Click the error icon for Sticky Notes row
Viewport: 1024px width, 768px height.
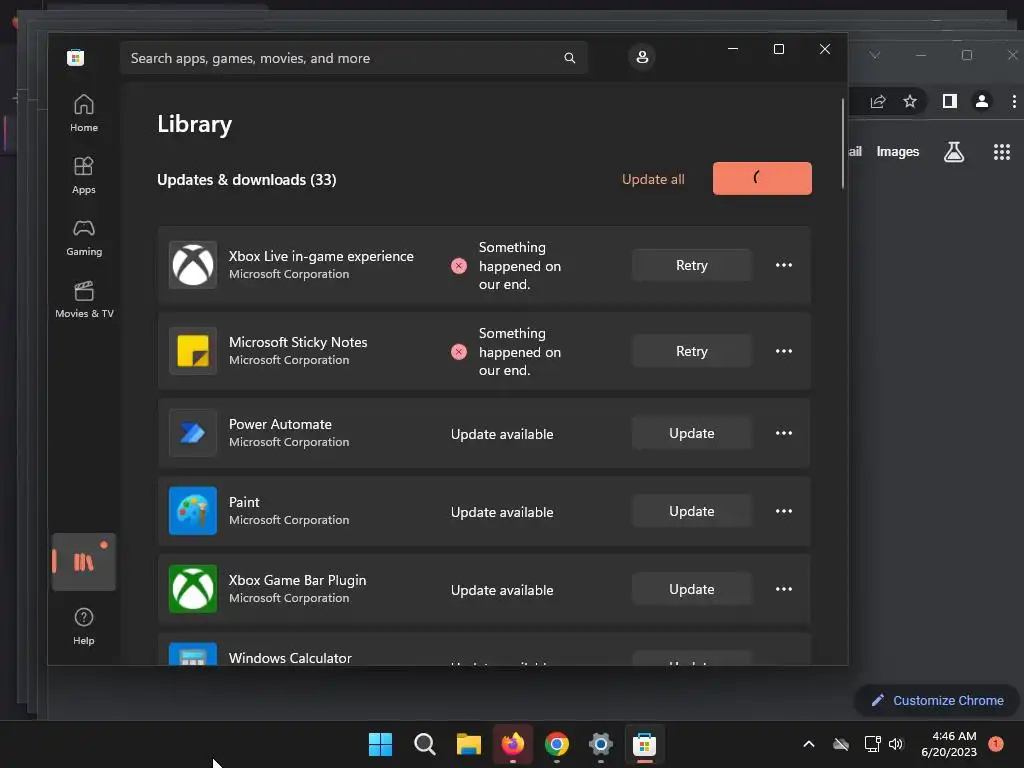[459, 352]
